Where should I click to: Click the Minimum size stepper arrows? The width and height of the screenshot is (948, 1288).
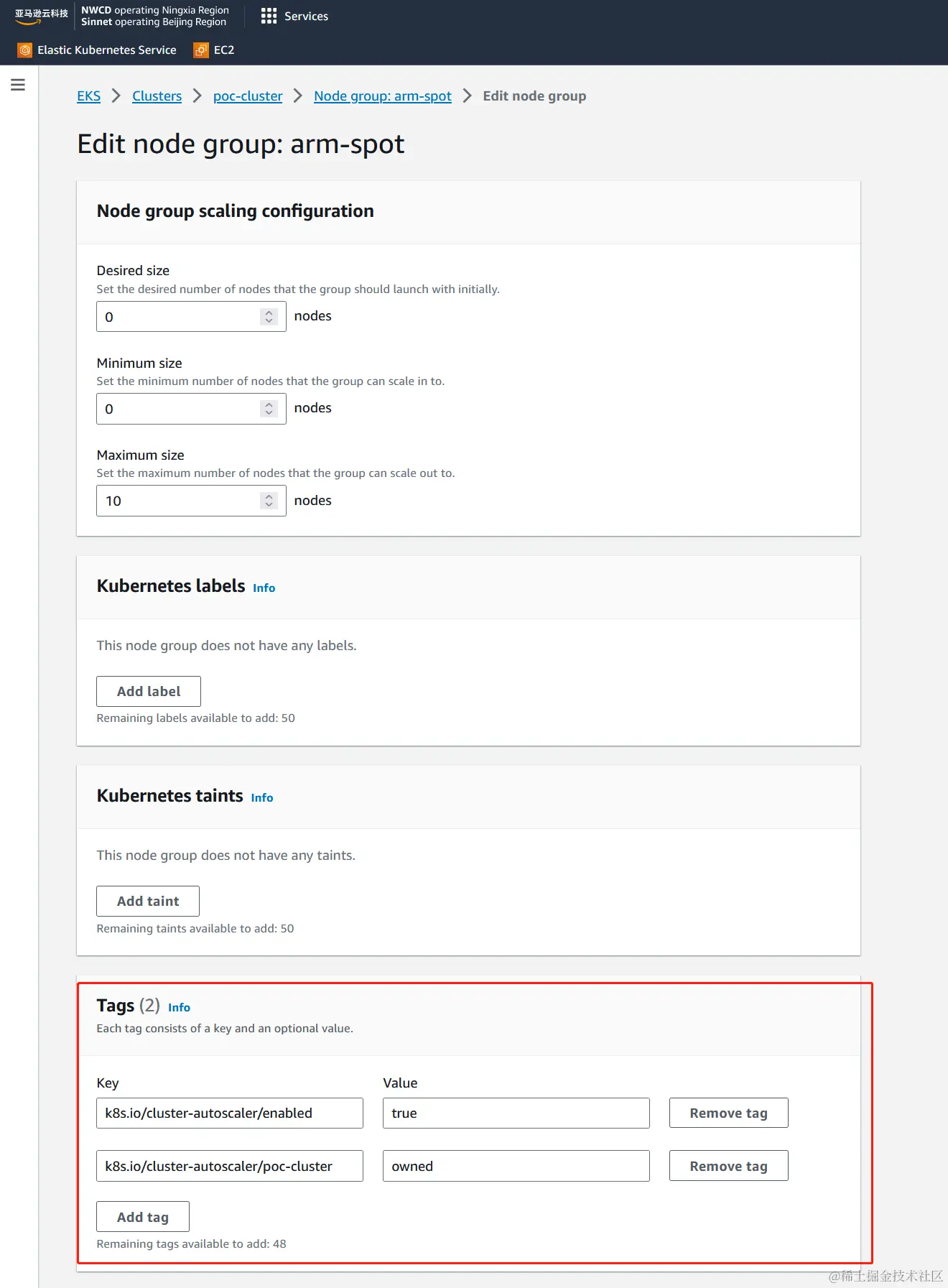(x=269, y=409)
